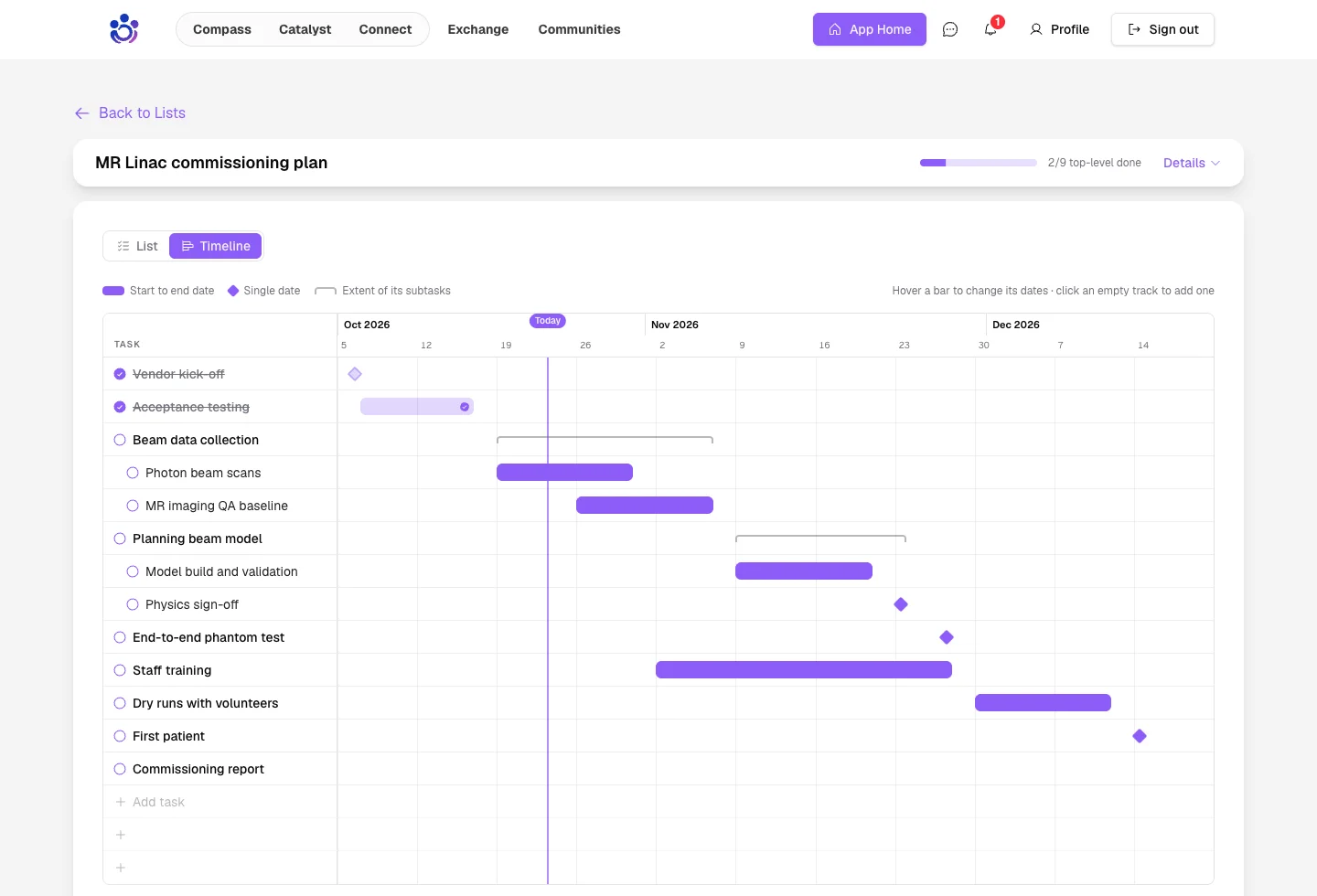The height and width of the screenshot is (896, 1317).
Task: Click the app logo icon
Action: click(x=123, y=29)
